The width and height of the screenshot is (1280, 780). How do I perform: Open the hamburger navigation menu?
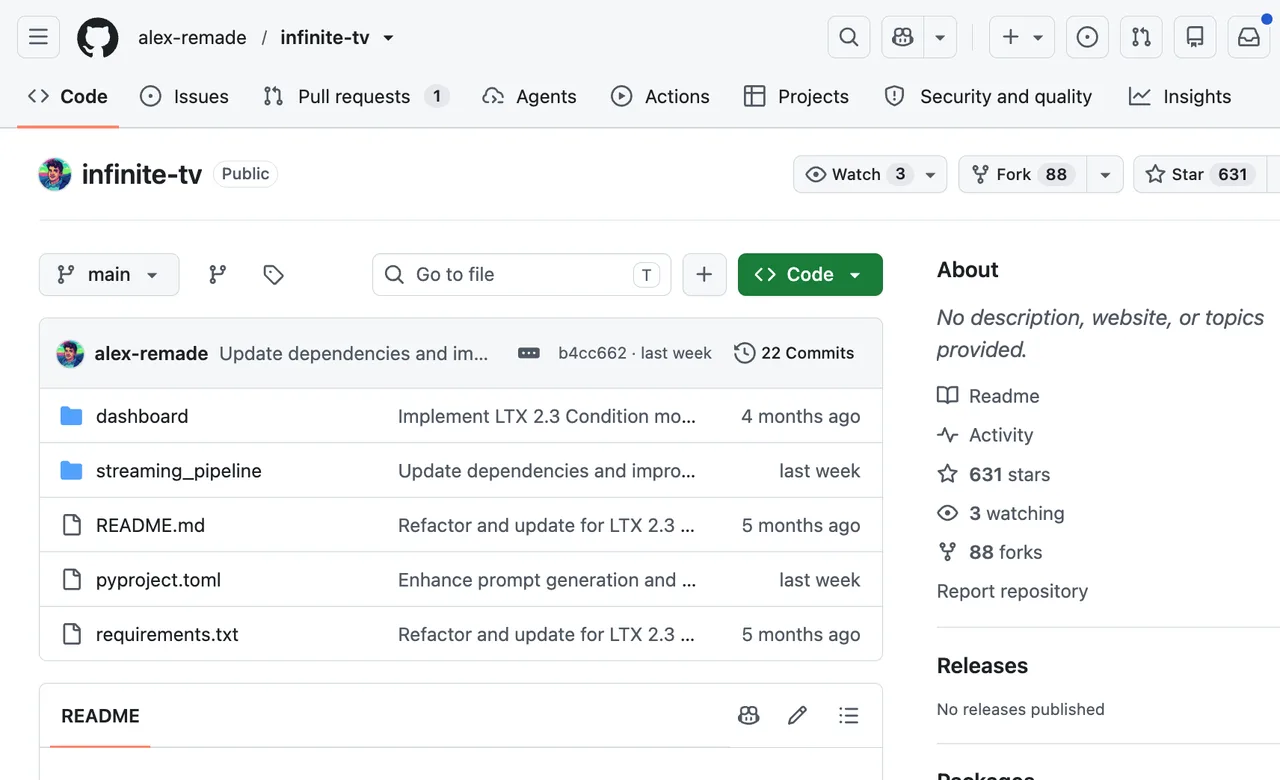point(38,37)
